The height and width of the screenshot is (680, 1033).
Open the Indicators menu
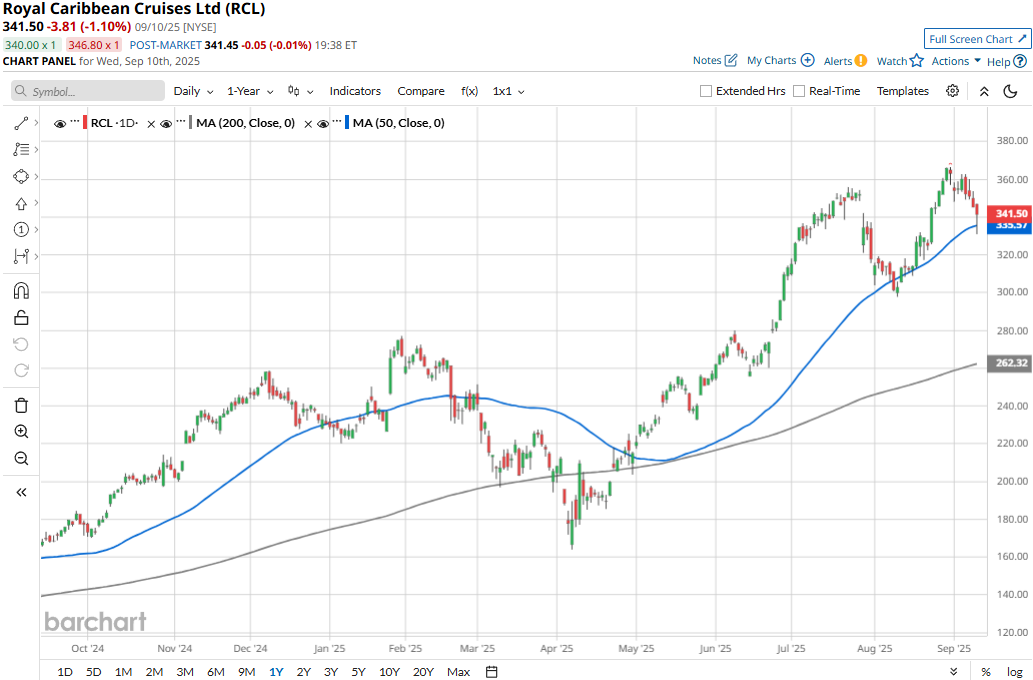355,91
